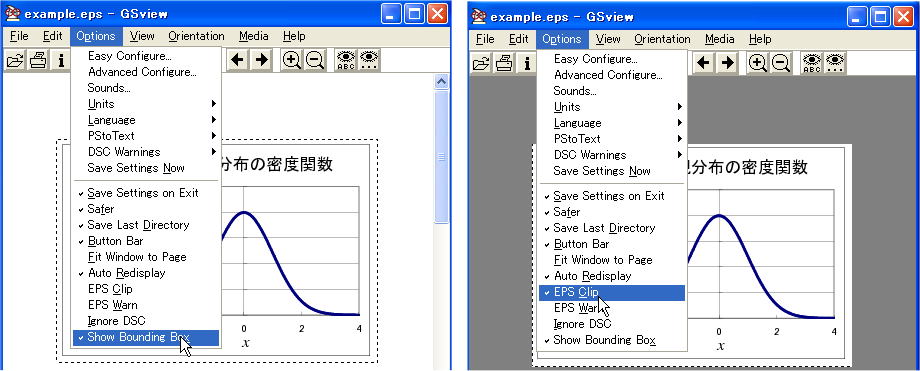This screenshot has height=371, width=920.
Task: Click the zoom in magnifier in right window
Action: tap(757, 63)
